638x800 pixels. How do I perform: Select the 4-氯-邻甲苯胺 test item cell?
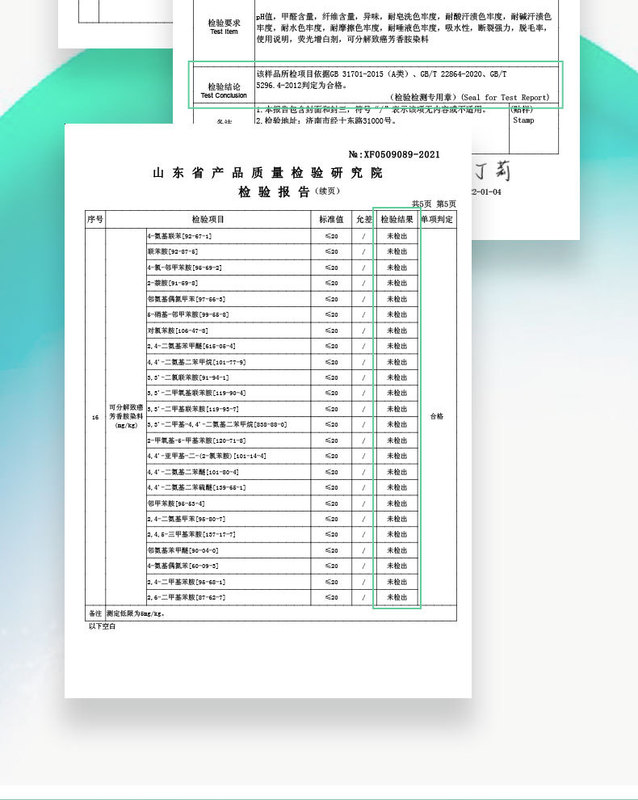[x=228, y=267]
